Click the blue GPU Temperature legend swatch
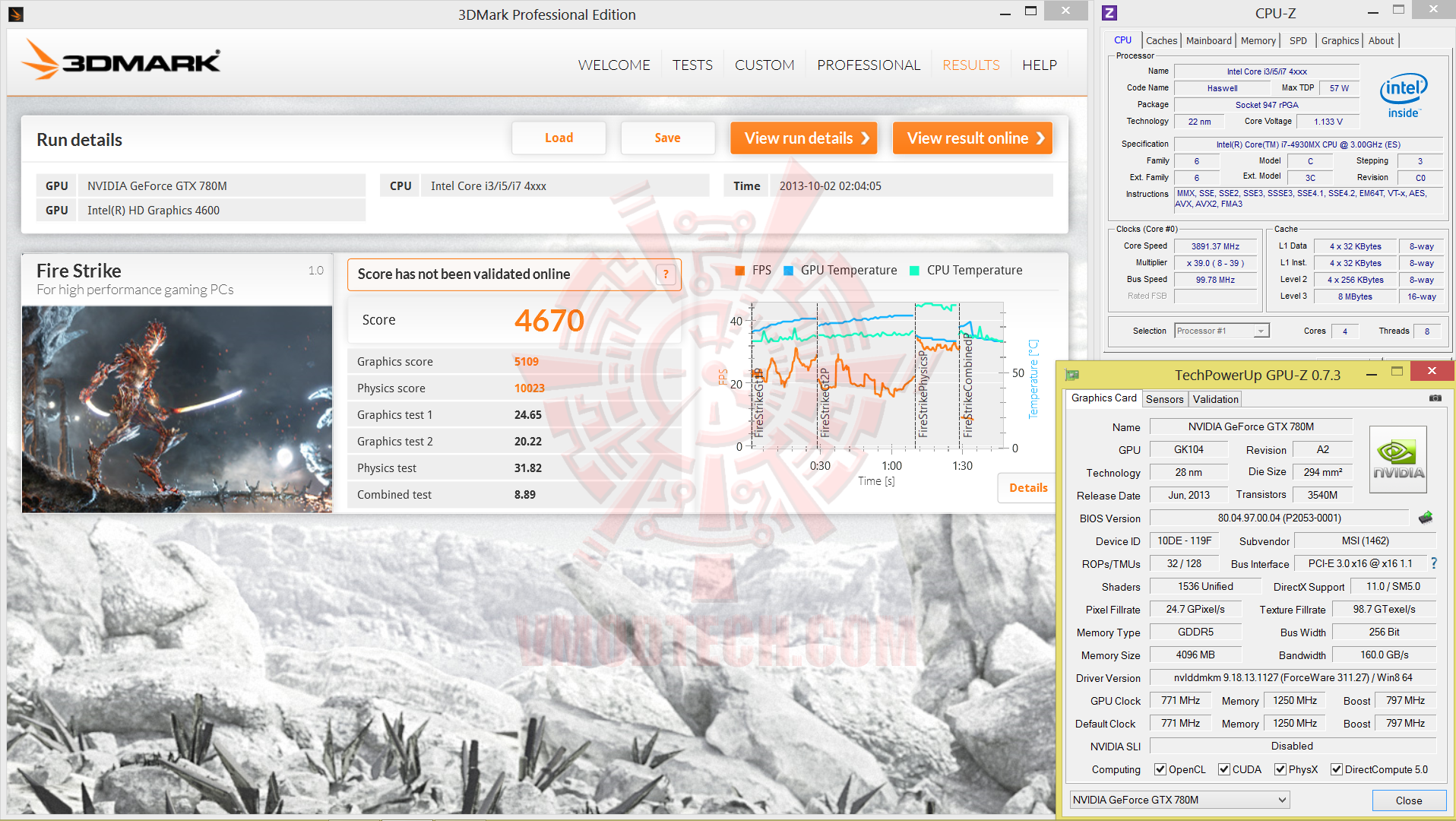This screenshot has height=821, width=1456. (x=788, y=271)
